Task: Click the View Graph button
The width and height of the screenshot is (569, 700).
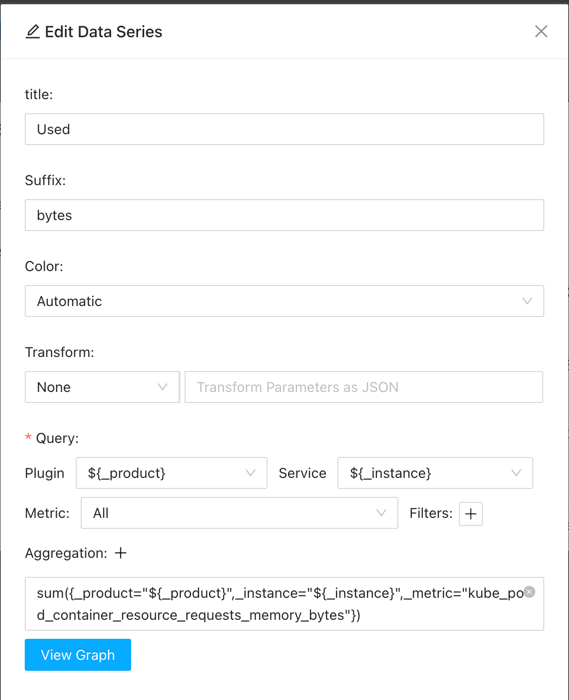Action: pyautogui.click(x=78, y=655)
